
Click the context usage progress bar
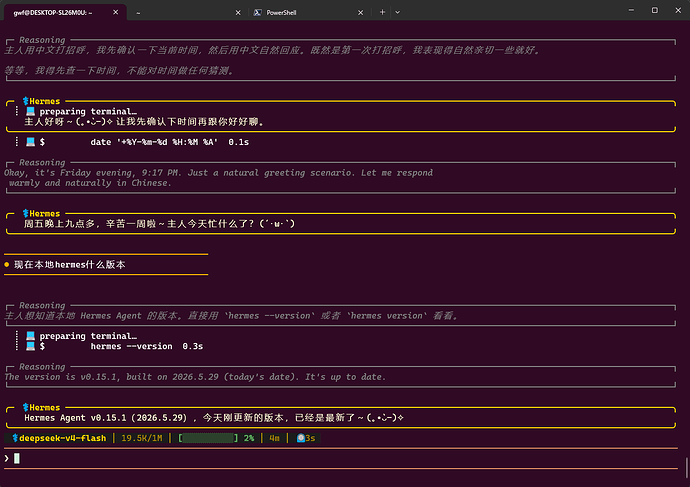[x=208, y=438]
